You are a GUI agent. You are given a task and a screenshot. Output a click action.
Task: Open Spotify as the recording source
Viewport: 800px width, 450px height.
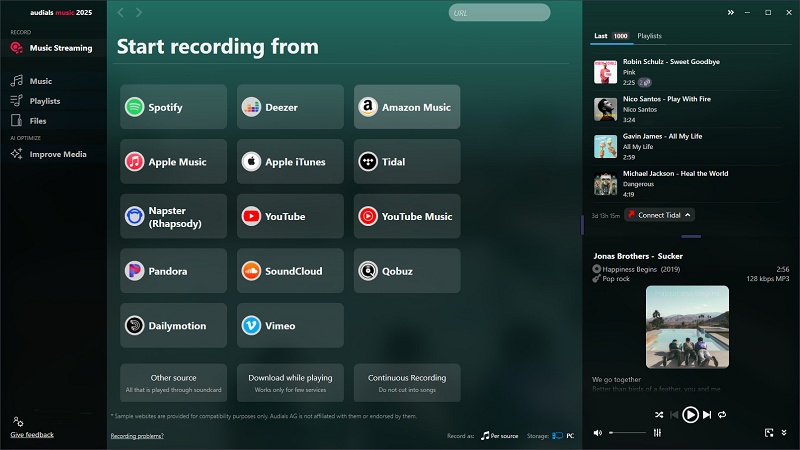173,107
